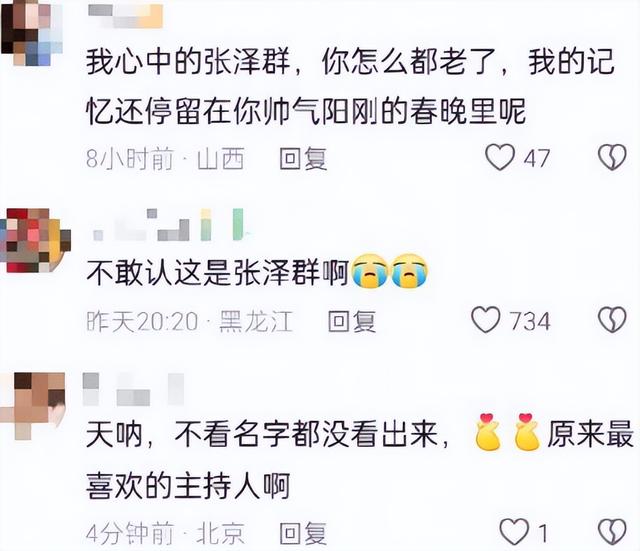Dislike the 北京 comment with broken heart

(612, 532)
